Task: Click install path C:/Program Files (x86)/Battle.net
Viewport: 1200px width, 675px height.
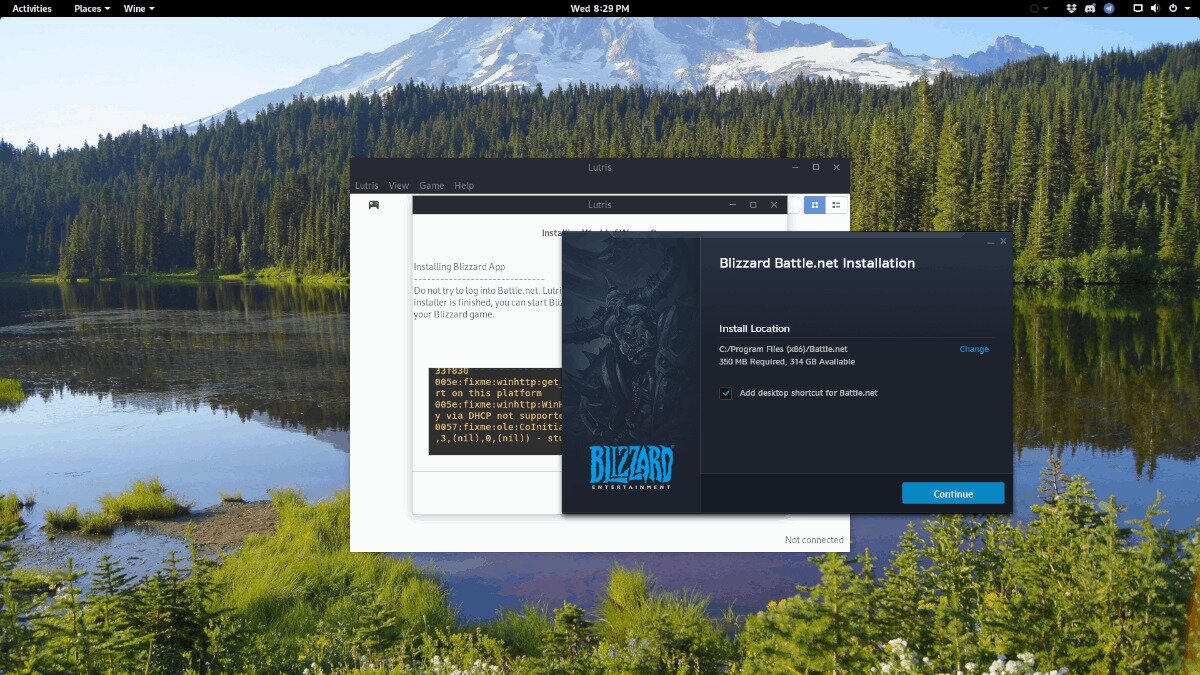Action: [x=783, y=349]
